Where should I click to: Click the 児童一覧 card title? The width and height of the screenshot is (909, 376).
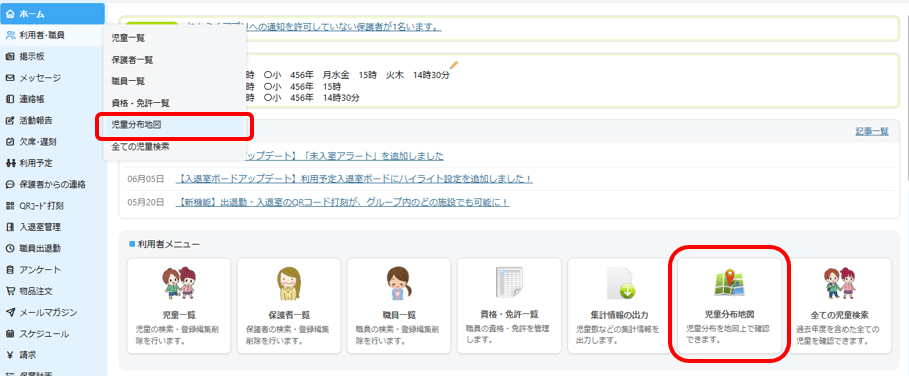click(x=179, y=315)
